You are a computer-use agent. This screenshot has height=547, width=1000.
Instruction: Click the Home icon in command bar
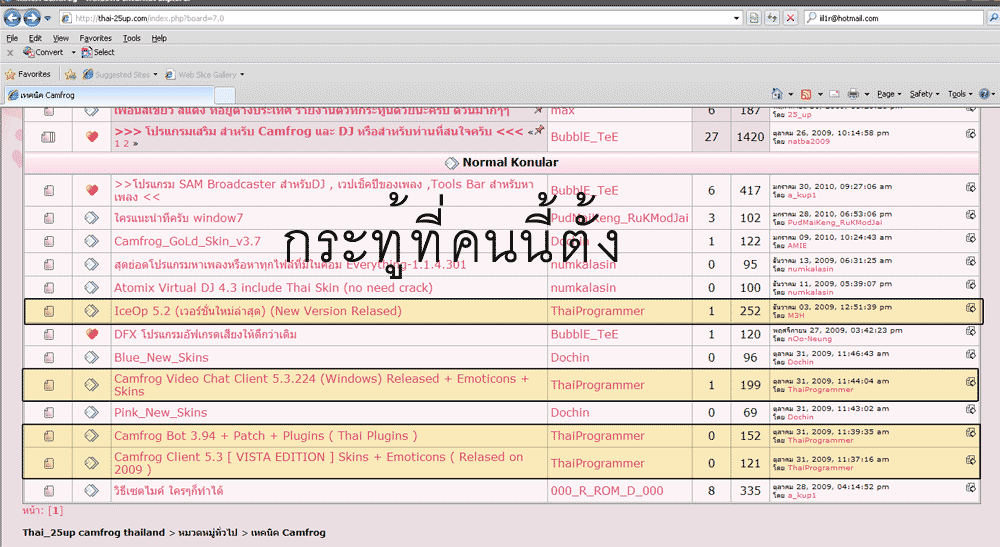776,94
